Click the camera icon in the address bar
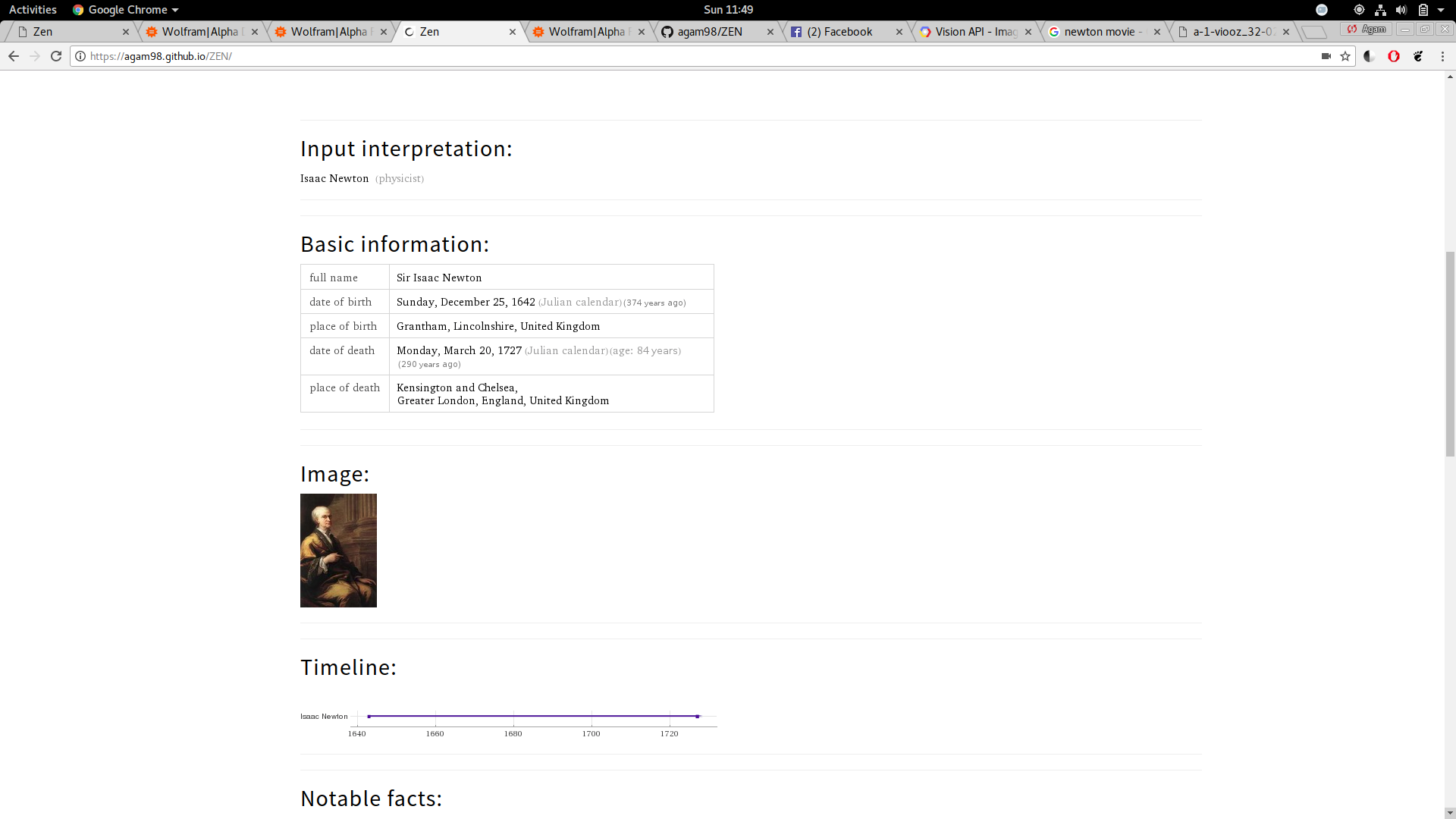The image size is (1456, 819). [1326, 56]
